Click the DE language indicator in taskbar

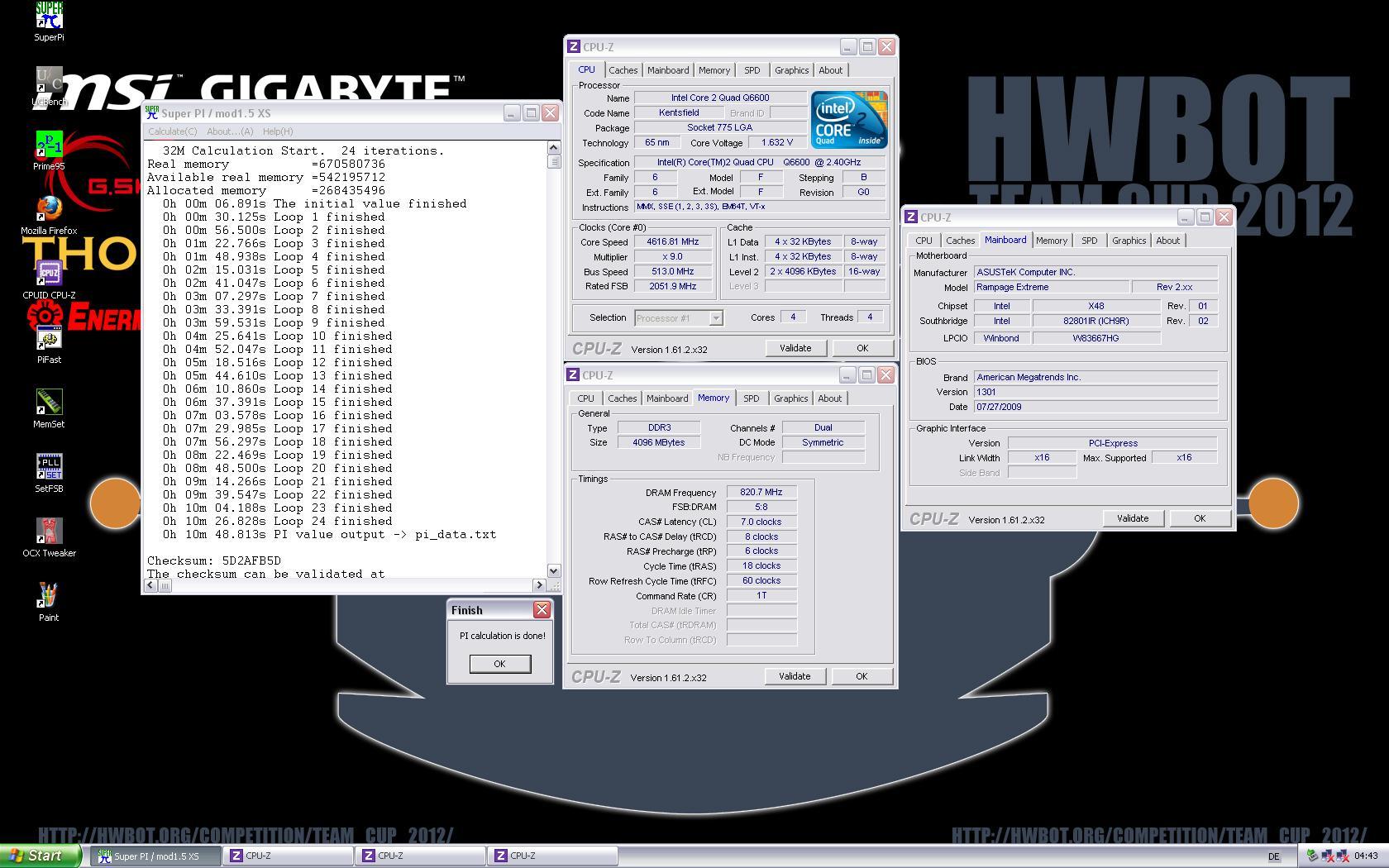click(x=1274, y=856)
